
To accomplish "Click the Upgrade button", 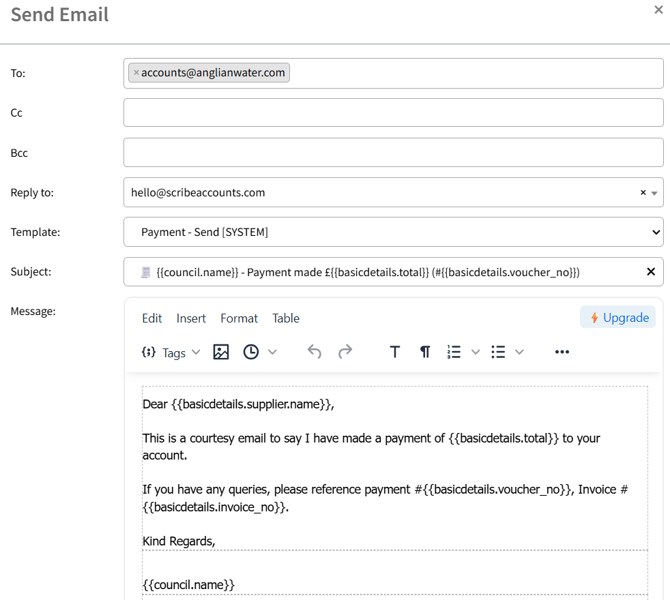I will click(x=617, y=317).
